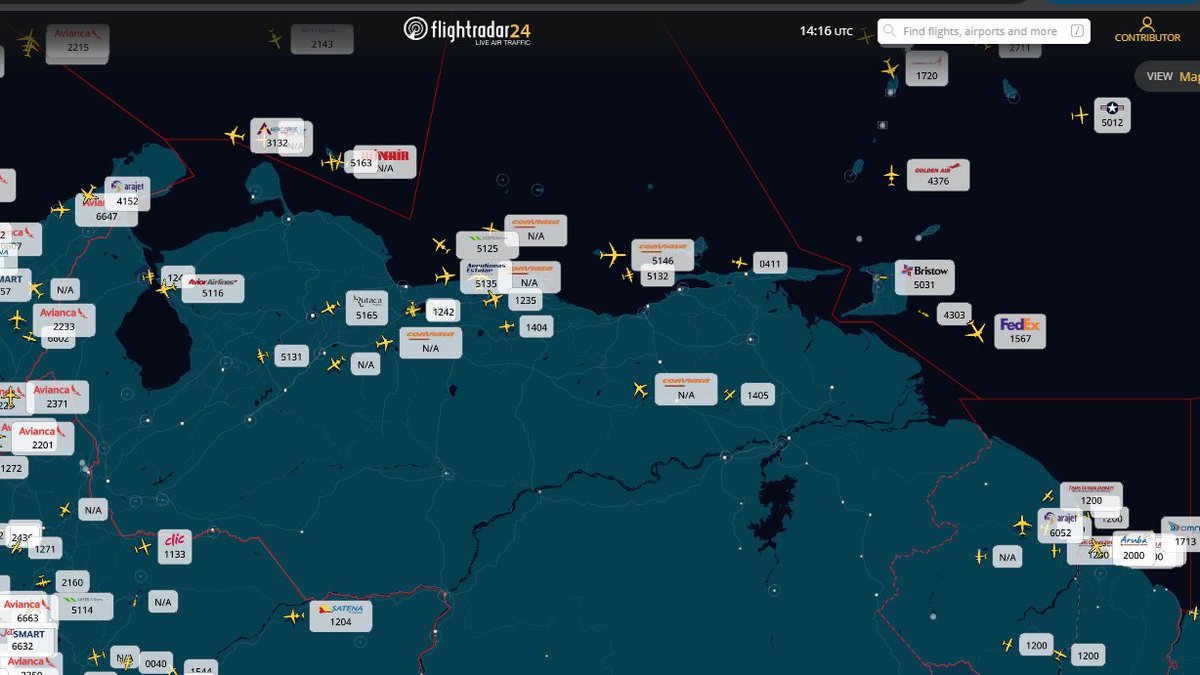Select the Bristow 5031 flight label
1200x675 pixels.
click(925, 277)
